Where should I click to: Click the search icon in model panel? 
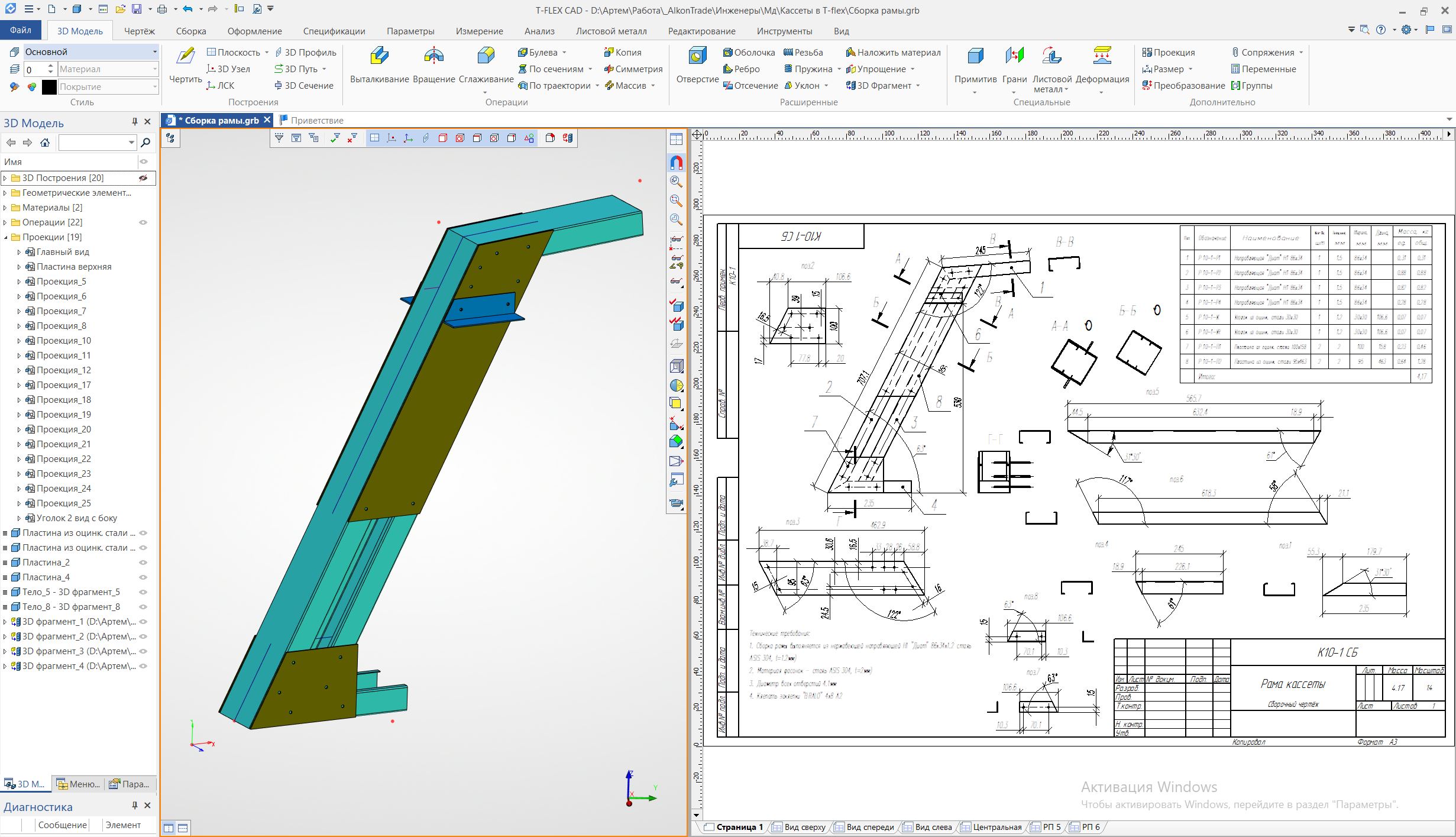click(x=145, y=143)
